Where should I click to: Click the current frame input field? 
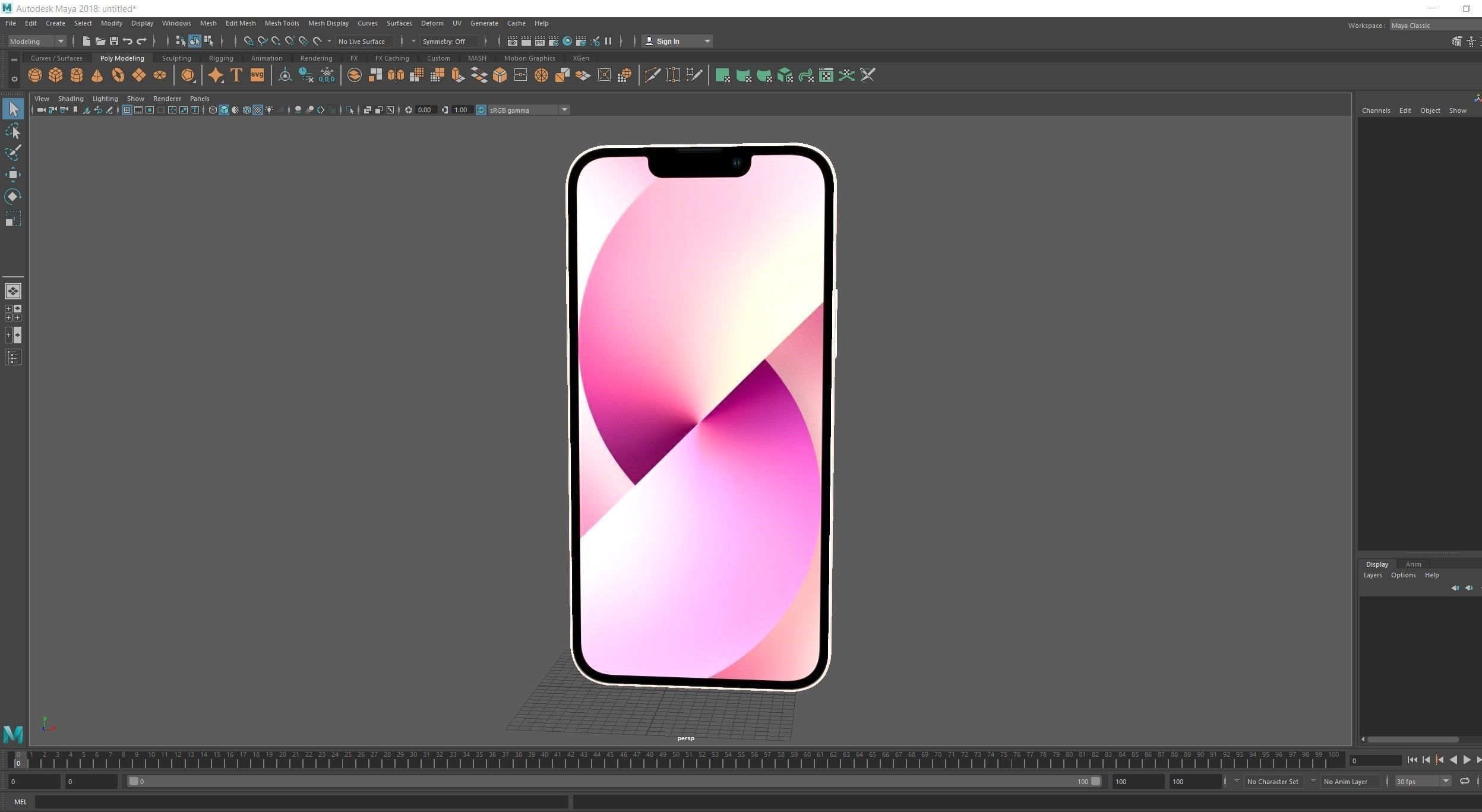coord(1375,760)
